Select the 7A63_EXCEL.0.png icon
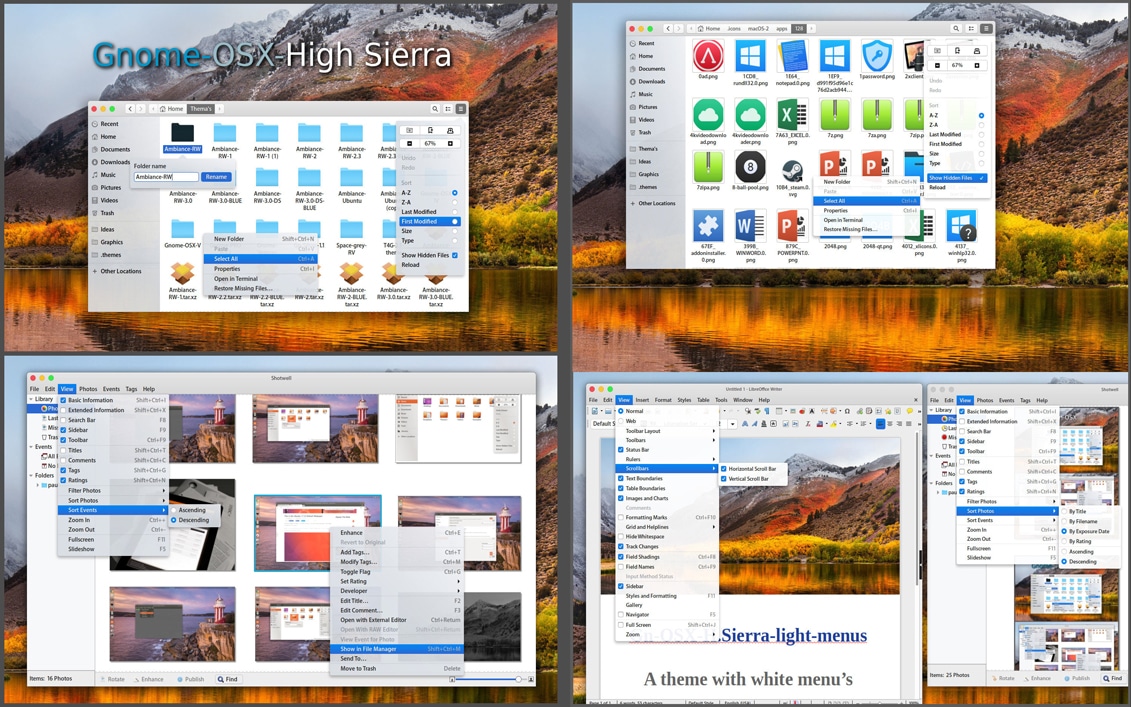The image size is (1131, 707). click(x=793, y=115)
